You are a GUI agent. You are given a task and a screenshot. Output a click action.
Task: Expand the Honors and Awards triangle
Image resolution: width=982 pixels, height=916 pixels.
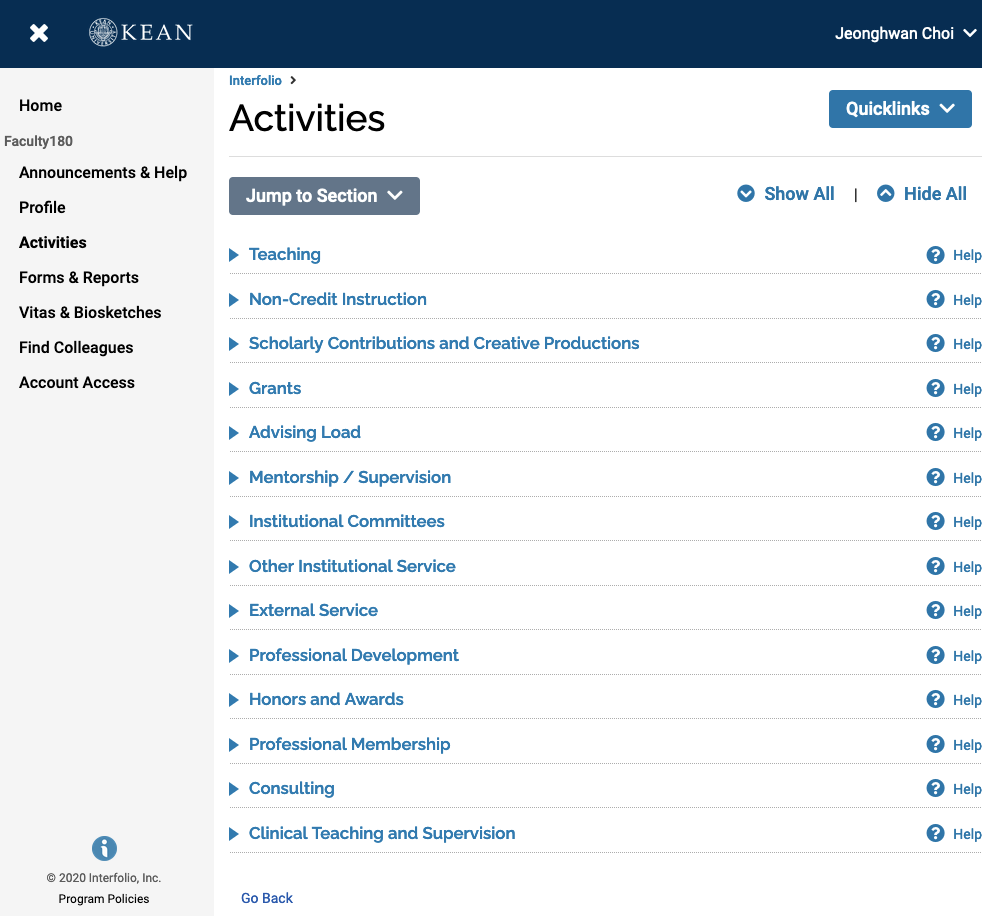[x=234, y=699]
